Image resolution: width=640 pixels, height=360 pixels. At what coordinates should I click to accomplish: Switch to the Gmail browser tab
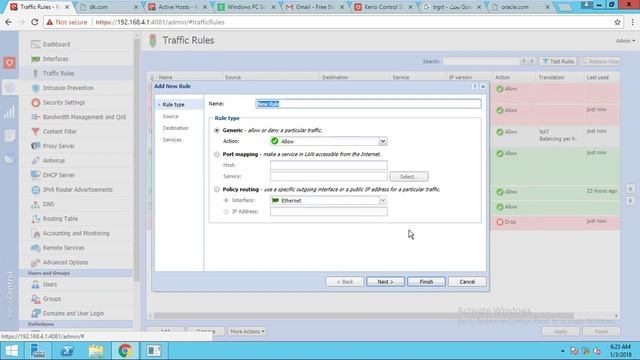click(314, 7)
